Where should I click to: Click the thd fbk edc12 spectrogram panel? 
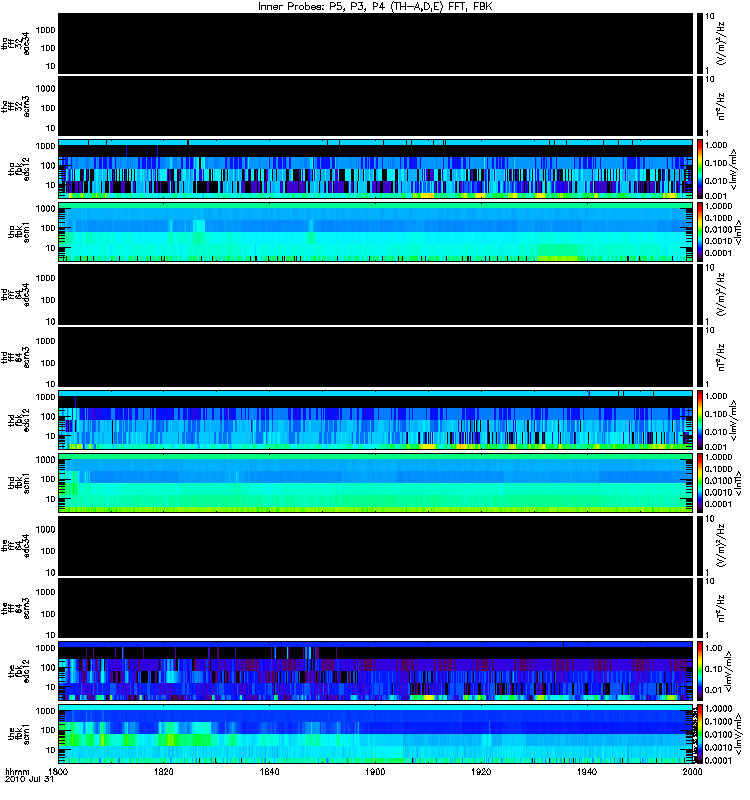(375, 420)
